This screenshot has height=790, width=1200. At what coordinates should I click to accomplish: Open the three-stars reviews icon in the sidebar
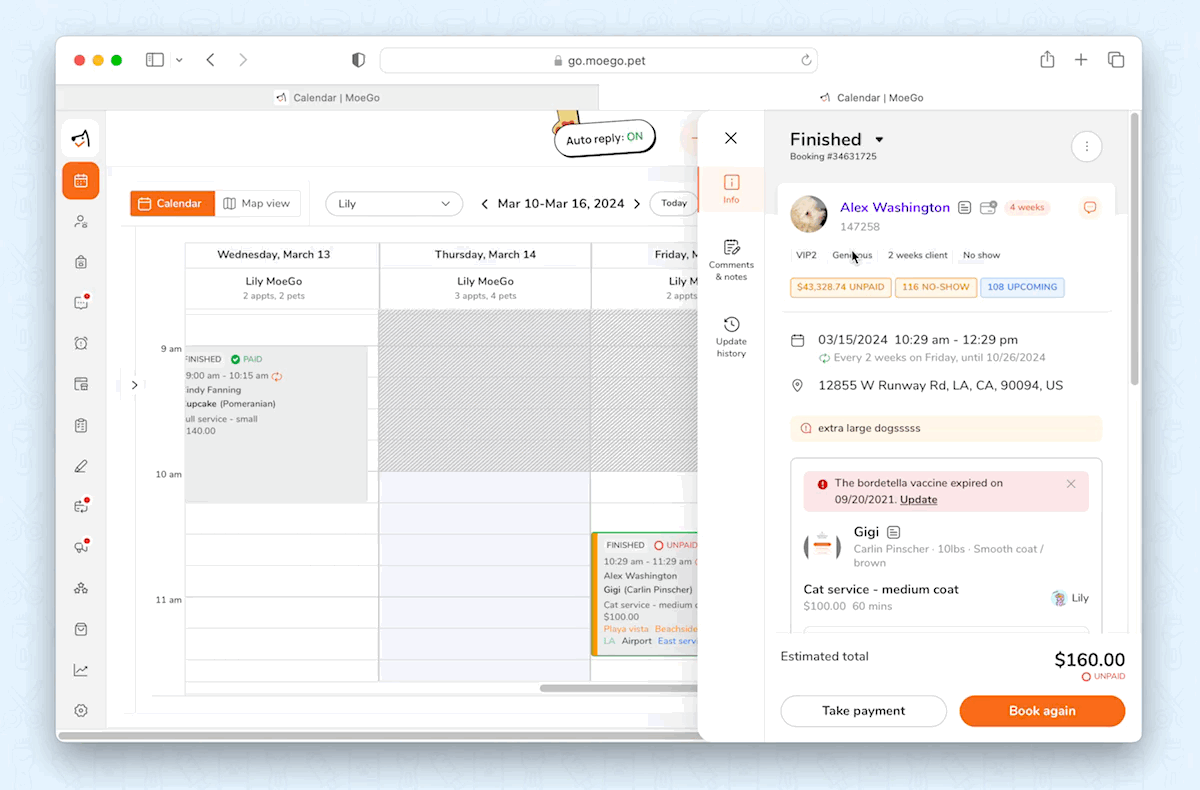tap(81, 588)
